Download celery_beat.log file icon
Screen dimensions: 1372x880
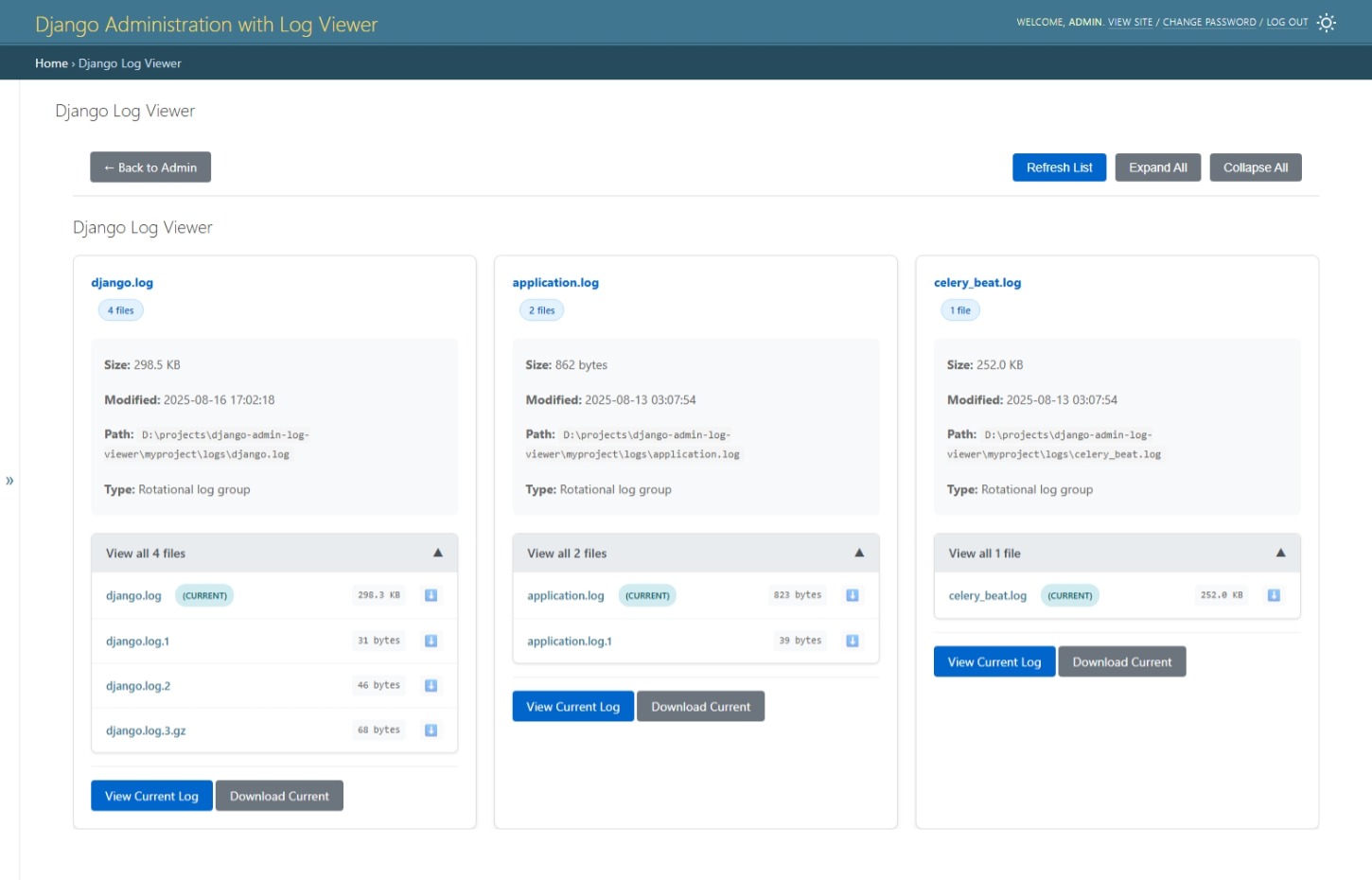(1274, 595)
